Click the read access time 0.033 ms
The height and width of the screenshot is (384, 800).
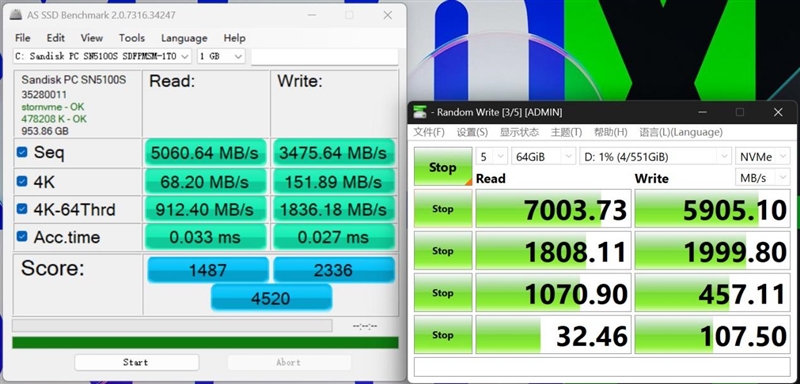pyautogui.click(x=205, y=237)
